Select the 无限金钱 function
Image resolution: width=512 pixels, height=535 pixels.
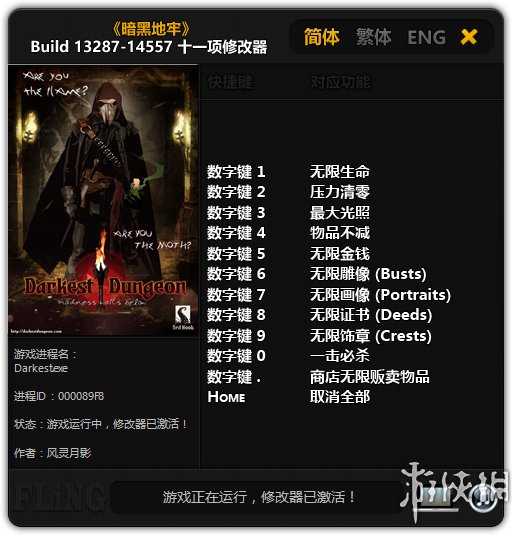click(340, 254)
